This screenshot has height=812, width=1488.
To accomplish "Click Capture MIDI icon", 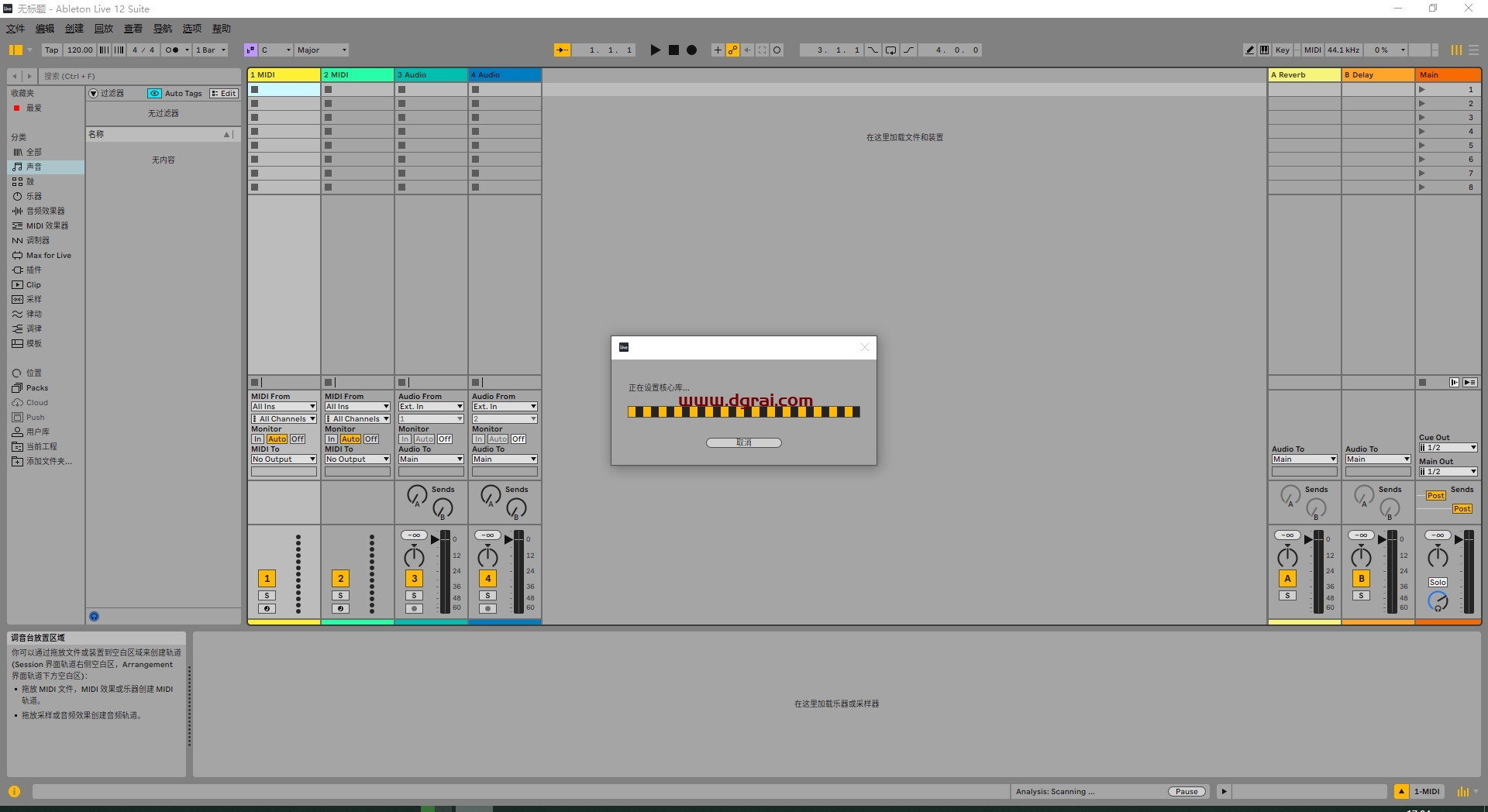I will (762, 50).
